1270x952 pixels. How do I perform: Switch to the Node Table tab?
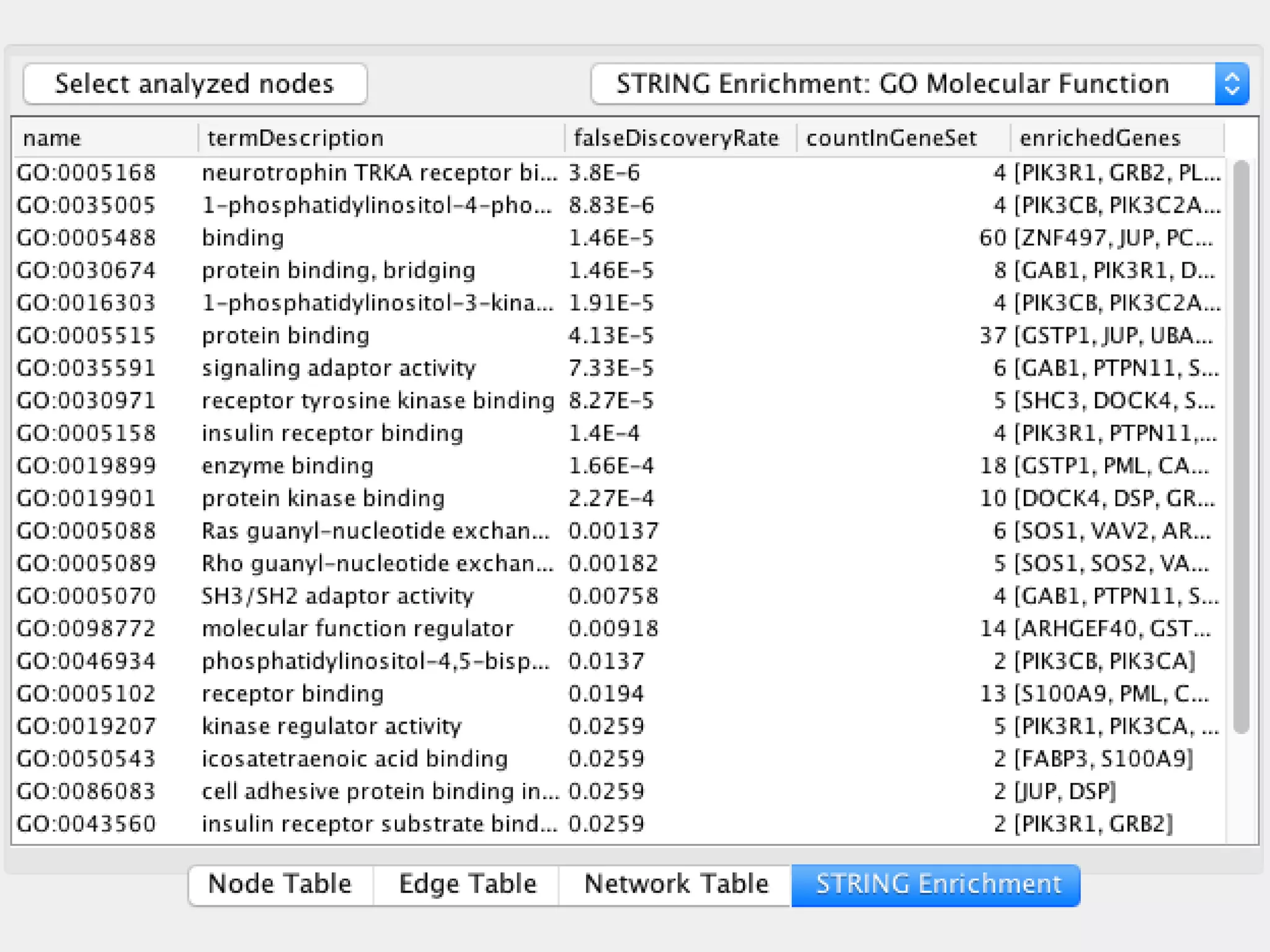point(280,884)
